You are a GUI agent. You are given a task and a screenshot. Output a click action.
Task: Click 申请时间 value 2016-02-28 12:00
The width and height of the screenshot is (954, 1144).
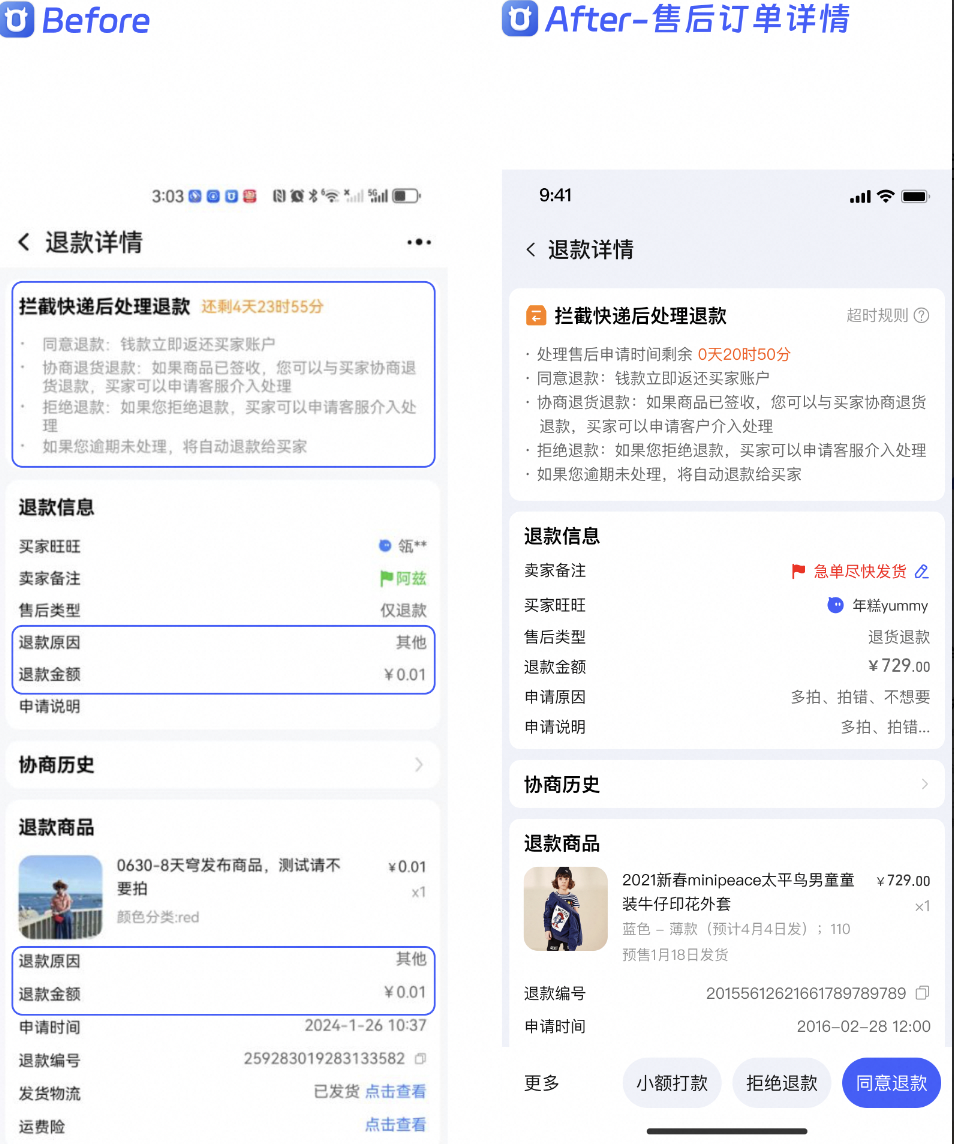pyautogui.click(x=864, y=1027)
